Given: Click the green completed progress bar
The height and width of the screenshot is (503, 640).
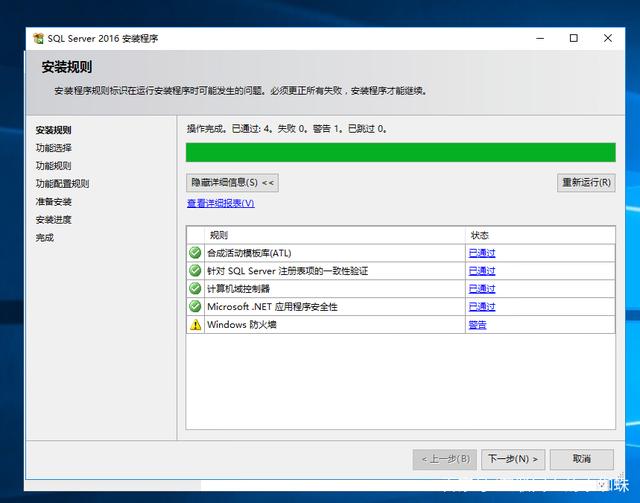Looking at the screenshot, I should tap(401, 152).
